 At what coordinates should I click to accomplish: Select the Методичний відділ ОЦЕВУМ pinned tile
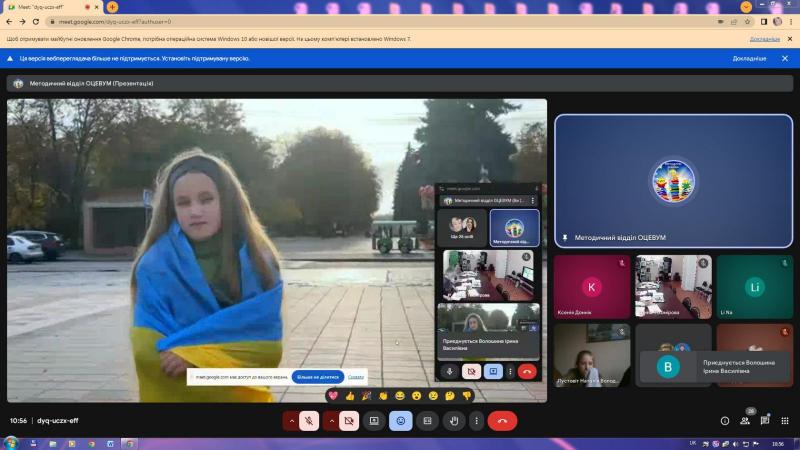673,181
